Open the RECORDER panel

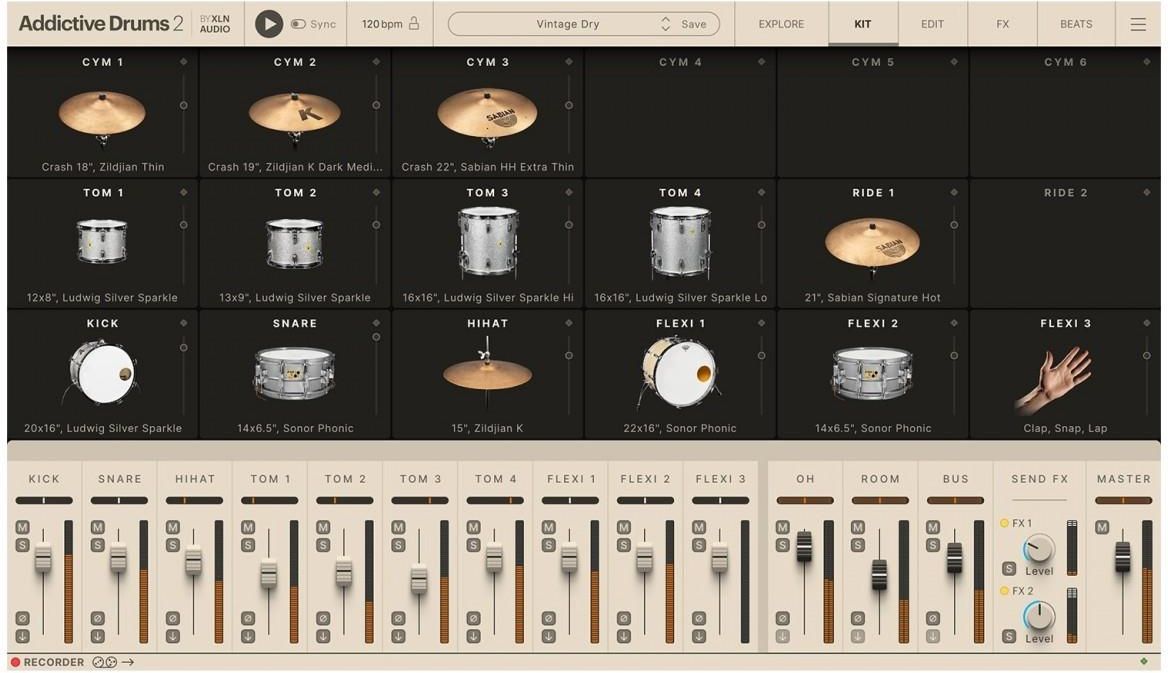[x=47, y=662]
